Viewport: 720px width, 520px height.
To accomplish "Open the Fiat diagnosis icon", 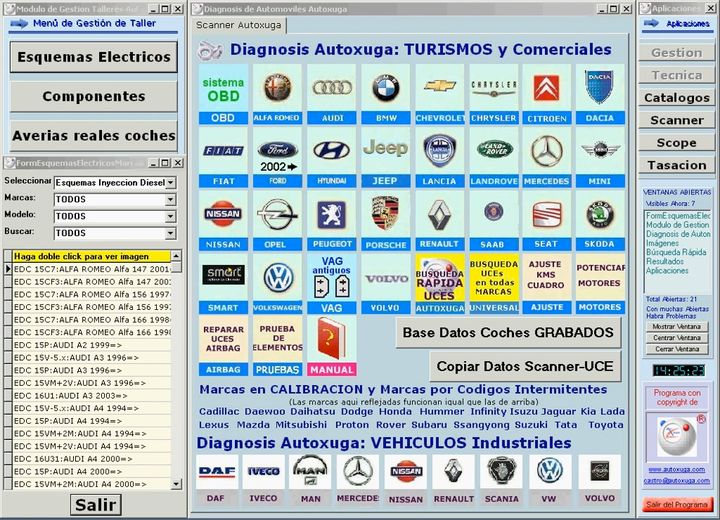I will pyautogui.click(x=223, y=152).
